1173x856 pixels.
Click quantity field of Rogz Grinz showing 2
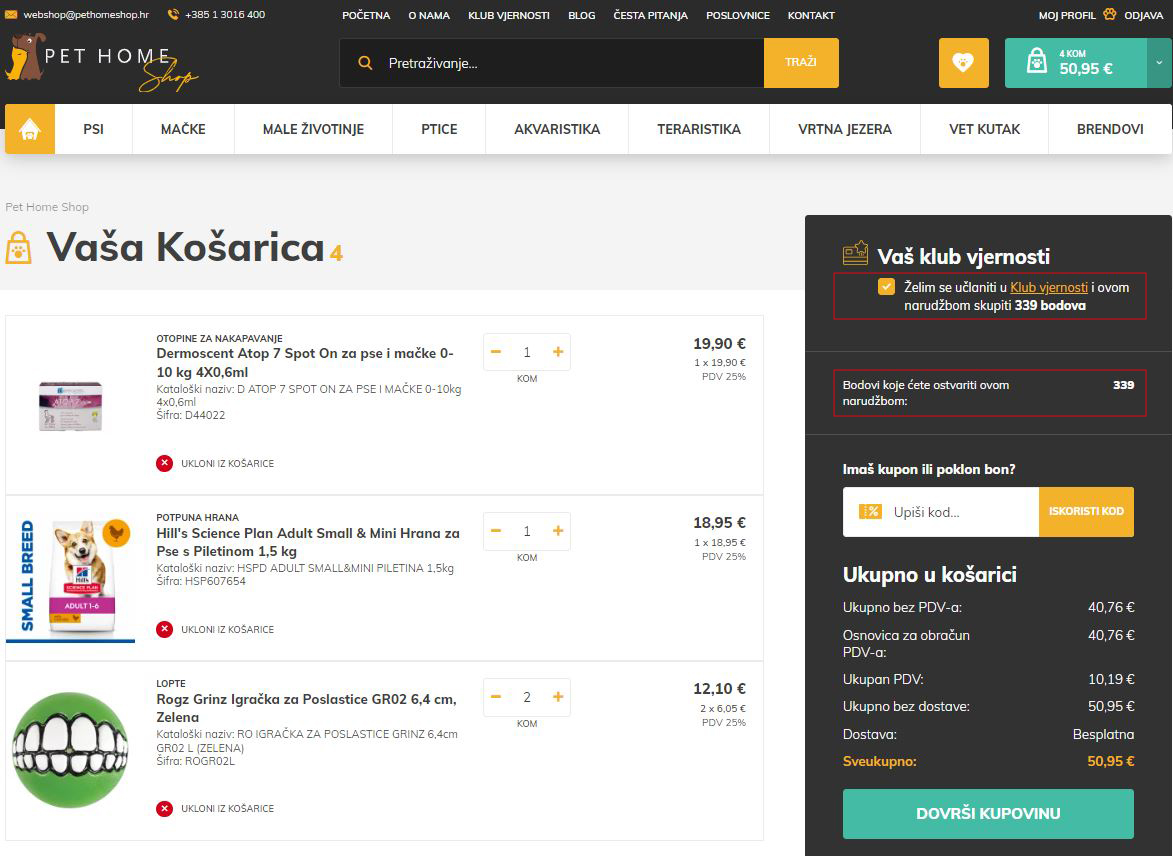coord(527,697)
